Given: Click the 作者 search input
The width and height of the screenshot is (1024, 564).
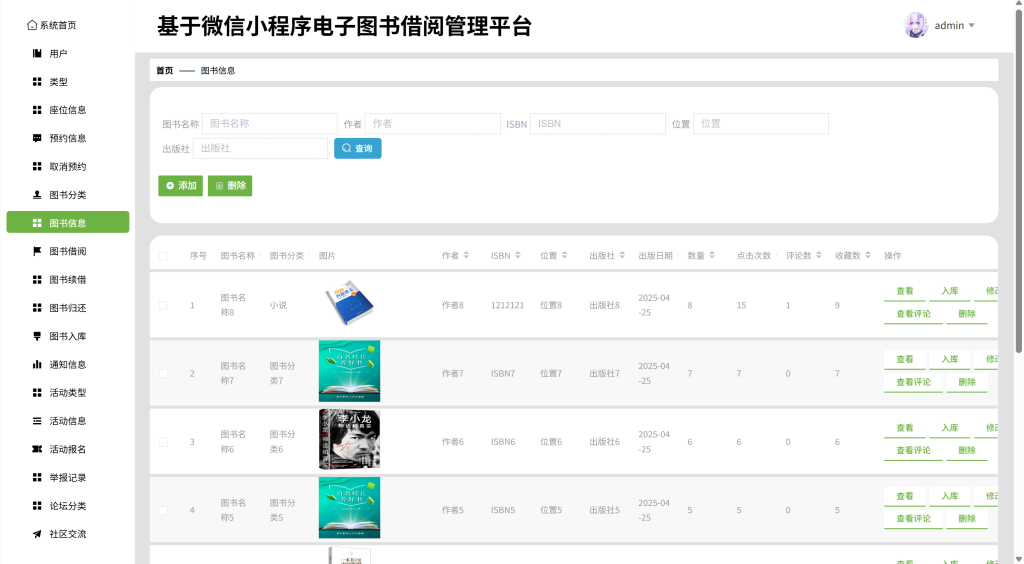Looking at the screenshot, I should point(433,123).
